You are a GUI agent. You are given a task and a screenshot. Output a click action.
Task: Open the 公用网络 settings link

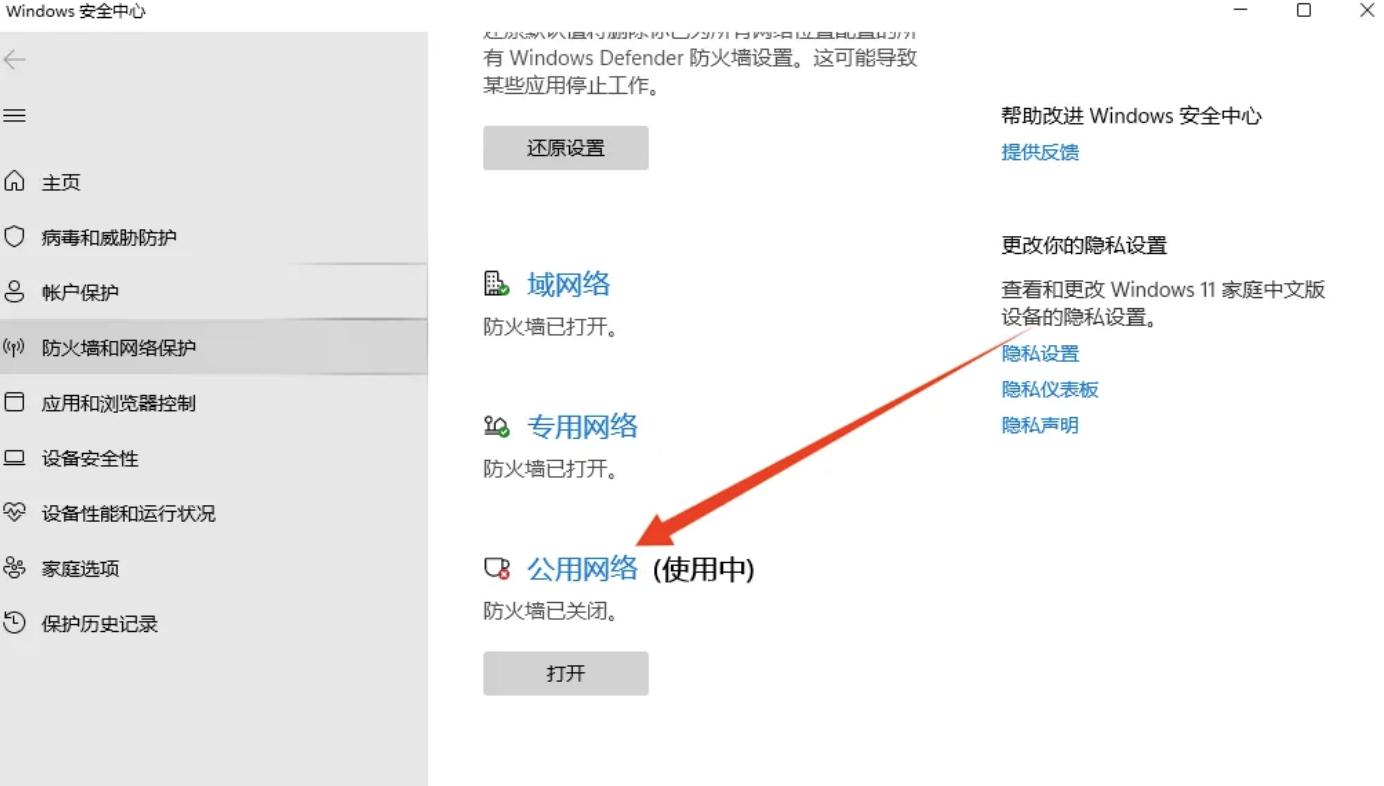click(583, 569)
